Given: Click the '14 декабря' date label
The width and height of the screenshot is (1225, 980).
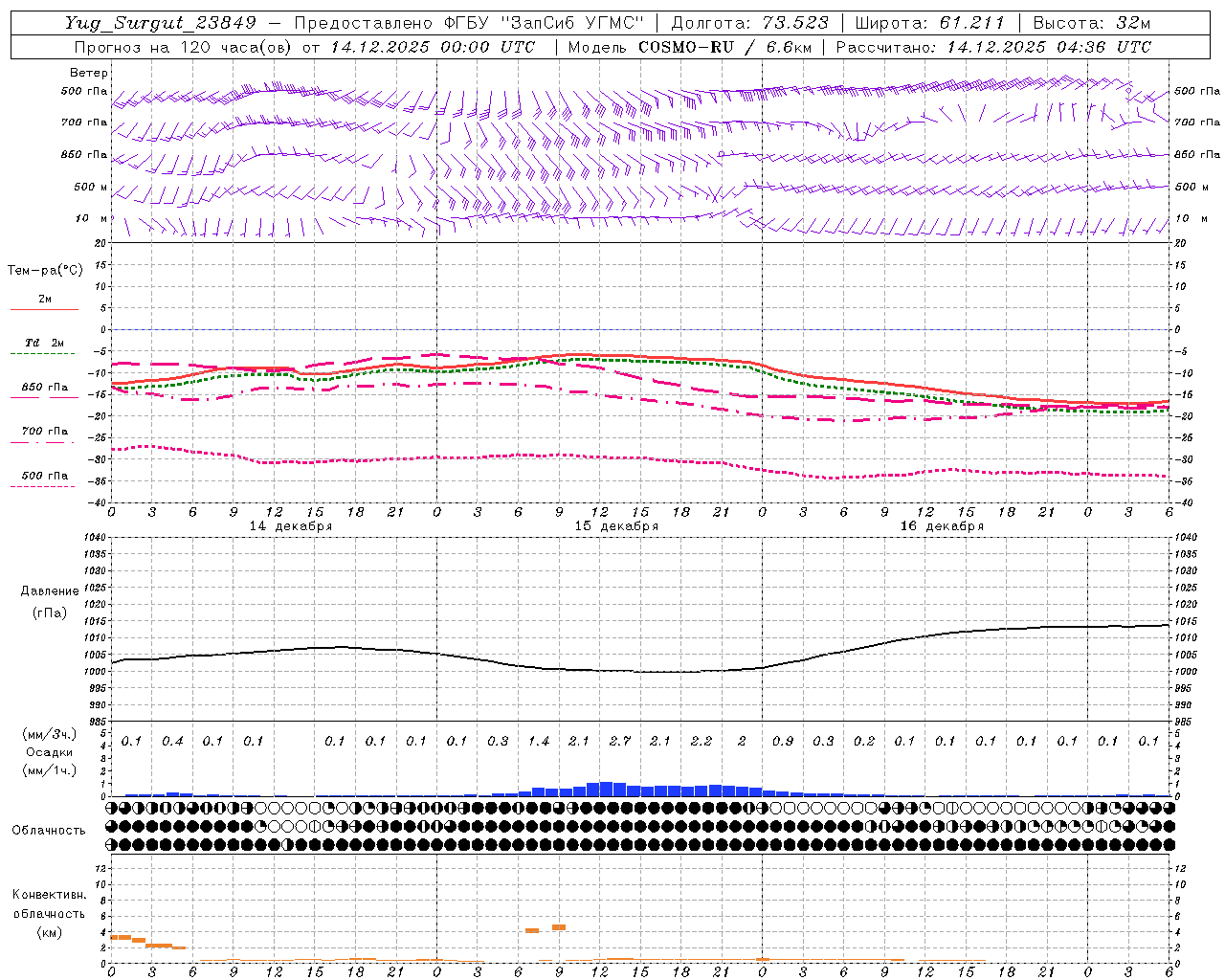Looking at the screenshot, I should click(x=291, y=526).
